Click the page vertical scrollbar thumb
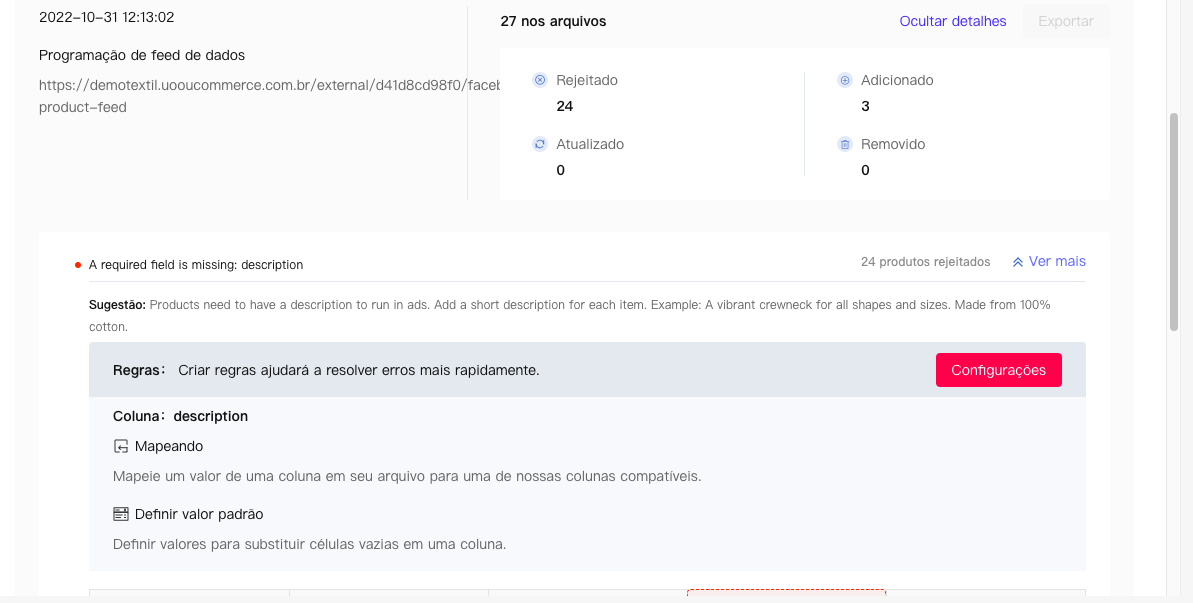 [1174, 222]
